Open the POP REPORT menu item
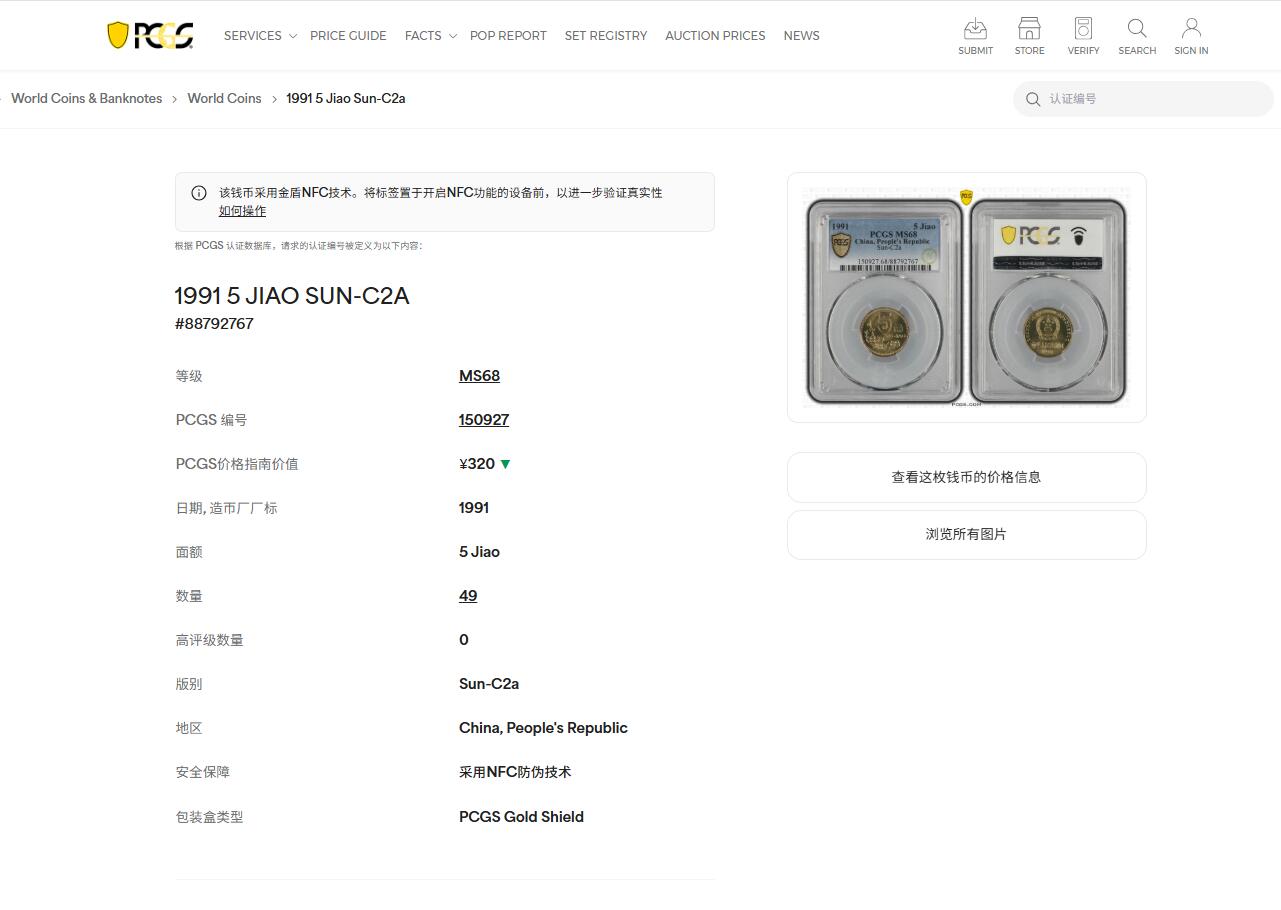 point(508,35)
